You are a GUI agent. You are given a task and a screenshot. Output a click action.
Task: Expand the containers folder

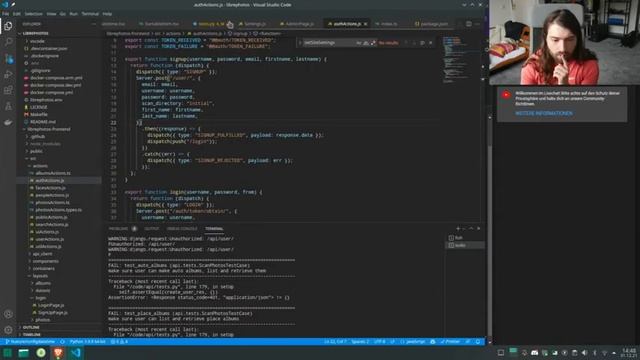[44, 269]
